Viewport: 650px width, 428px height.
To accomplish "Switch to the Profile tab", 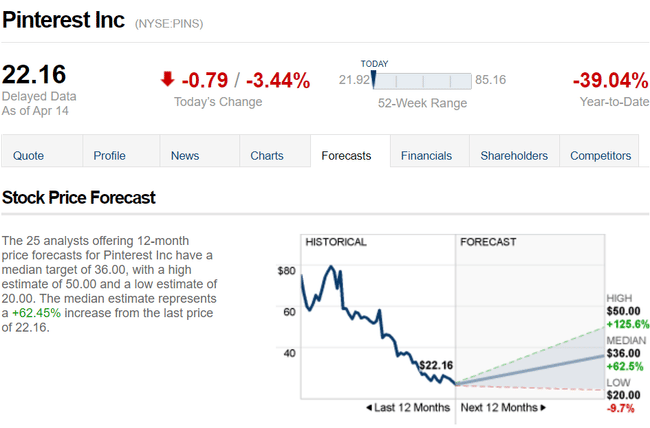I will [109, 155].
